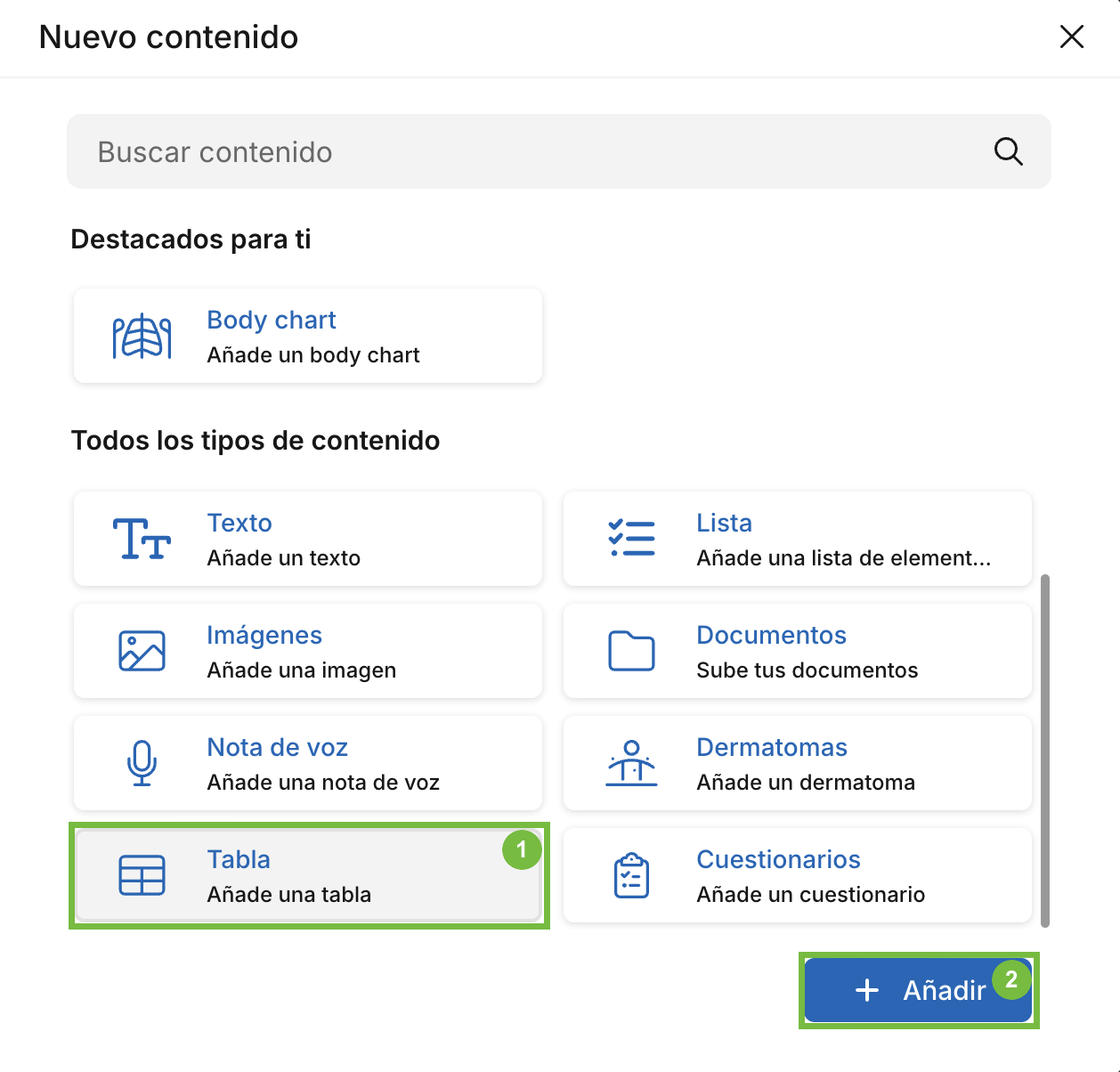Screen dimensions: 1120x1072
Task: Click the 'Nuevo contenido' dialog title
Action: [x=169, y=37]
